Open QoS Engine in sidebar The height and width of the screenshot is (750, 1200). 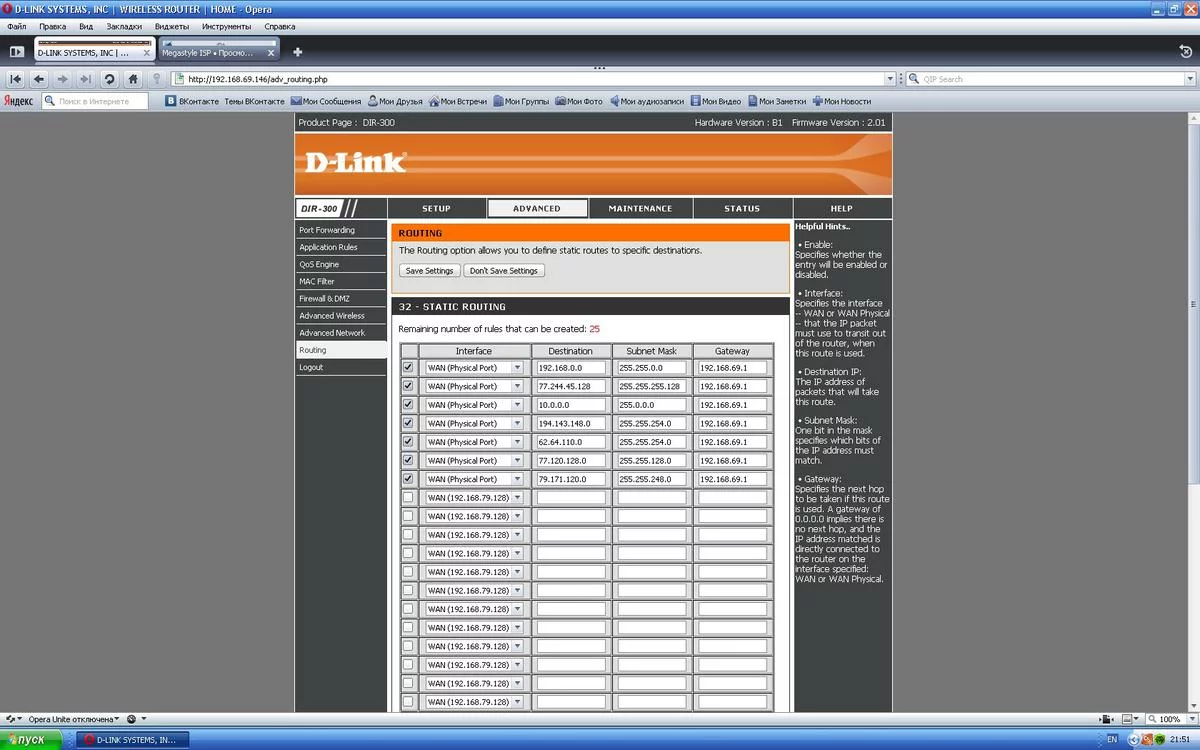click(341, 264)
